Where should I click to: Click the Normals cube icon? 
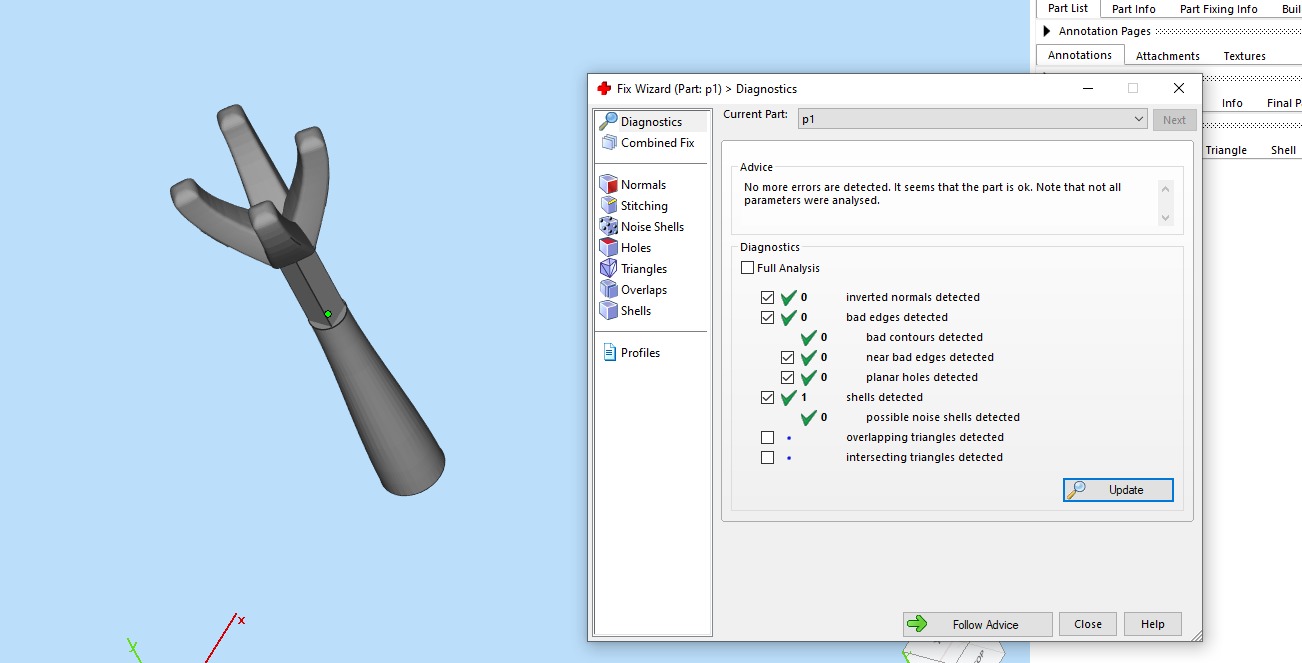tap(608, 184)
